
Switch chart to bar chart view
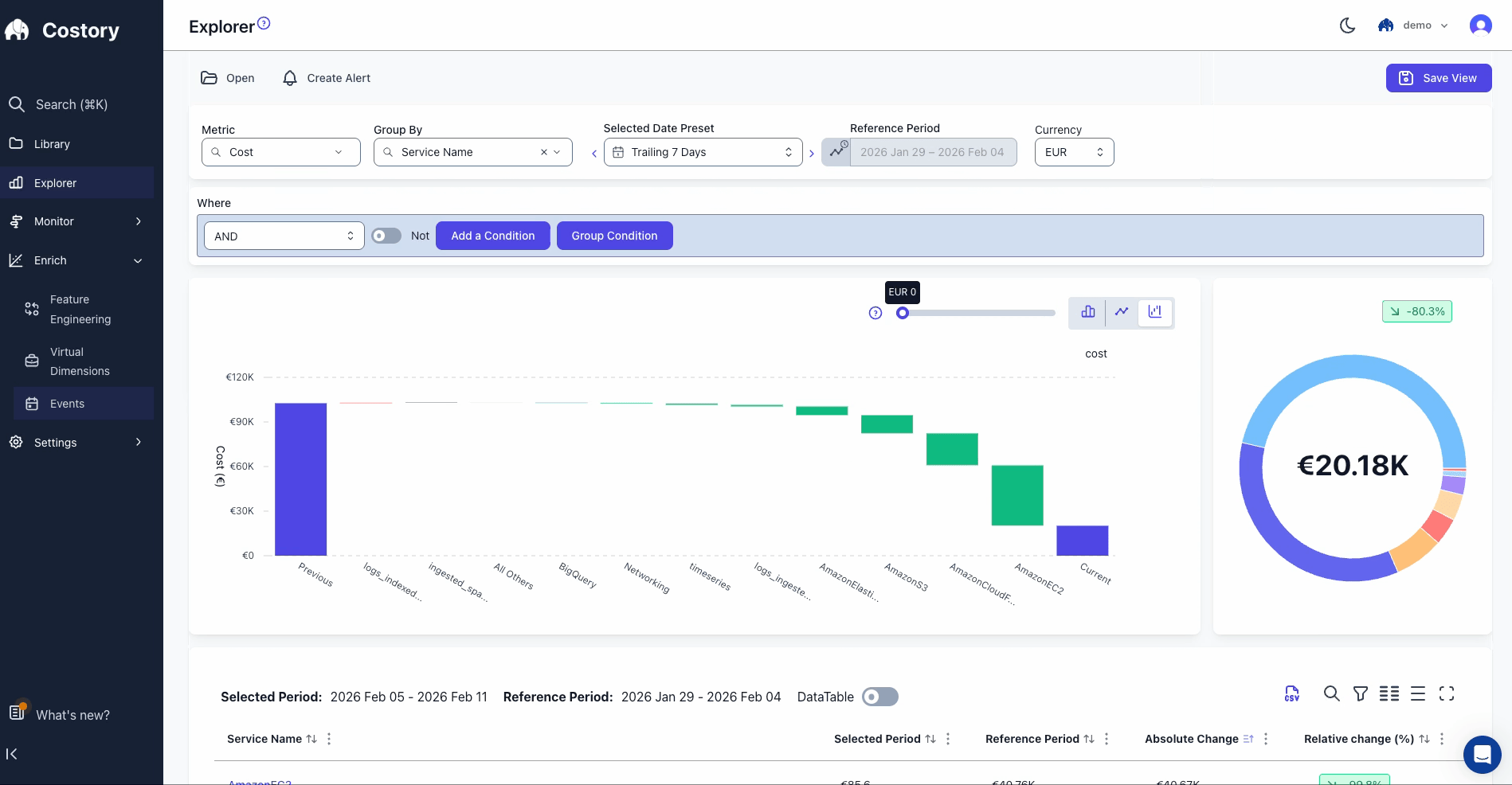pos(1087,312)
